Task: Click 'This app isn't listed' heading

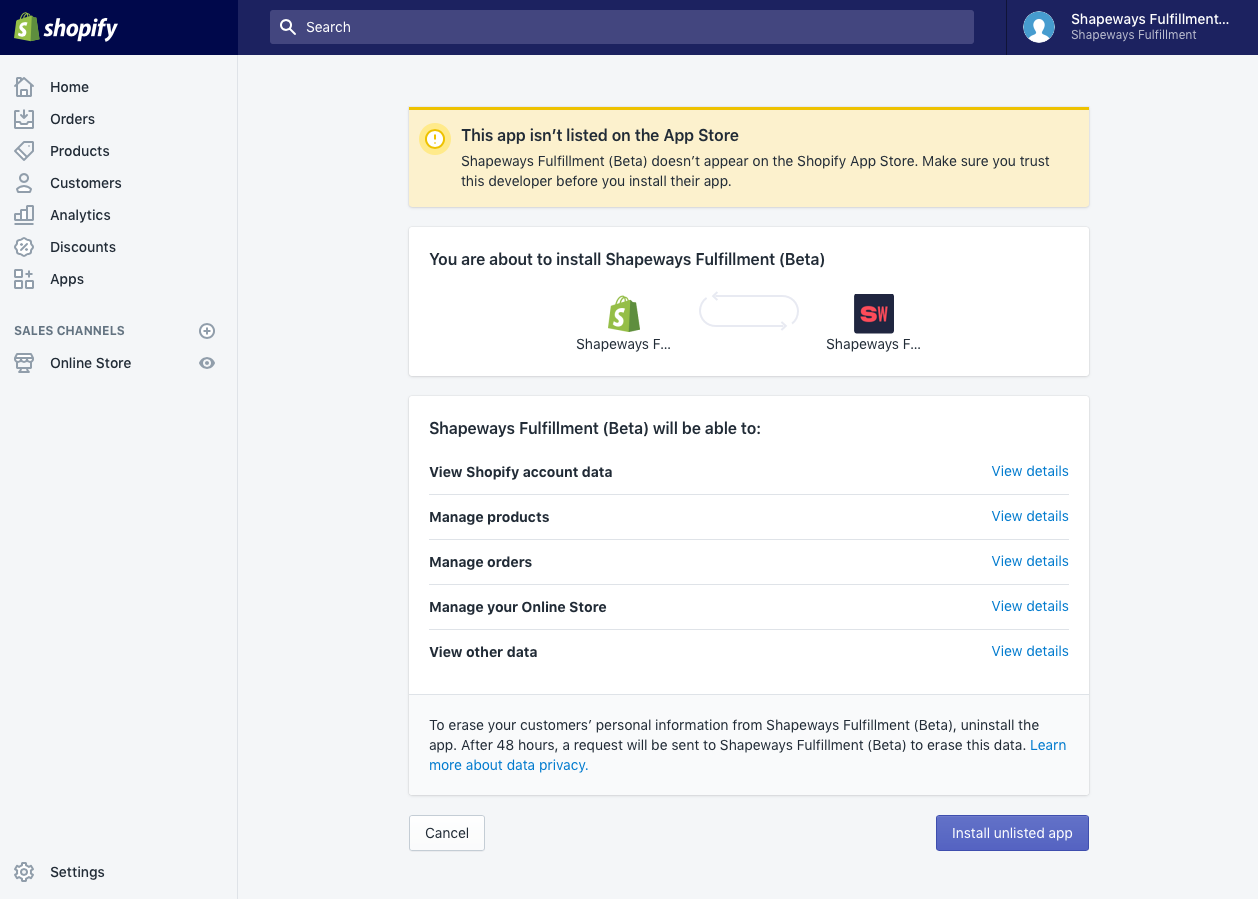Action: pos(600,135)
